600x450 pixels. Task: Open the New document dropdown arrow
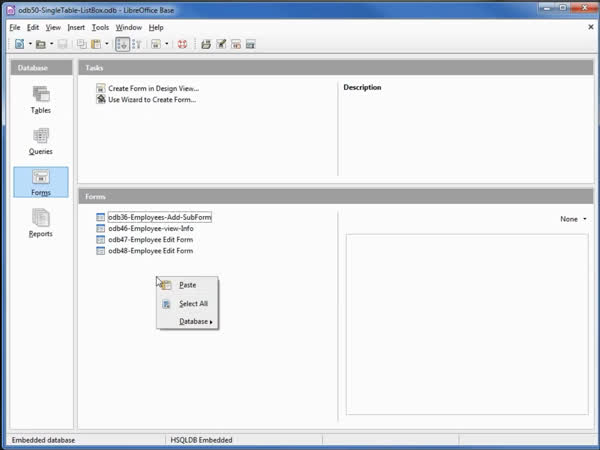tap(30, 44)
